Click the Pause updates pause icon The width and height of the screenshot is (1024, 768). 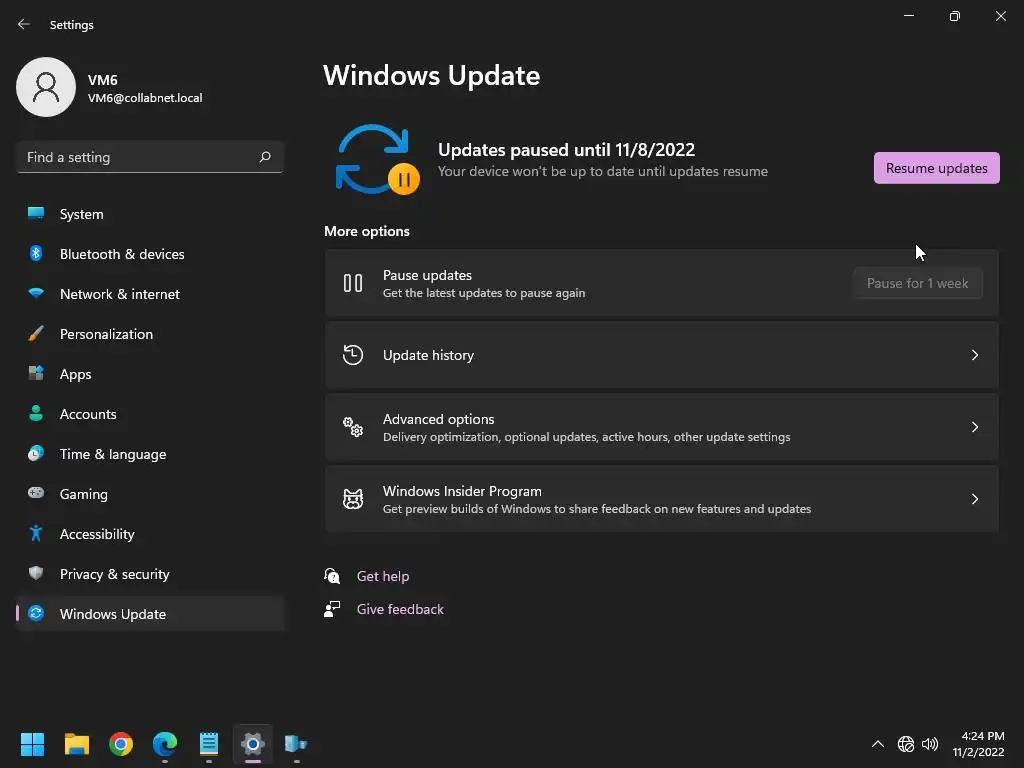click(353, 283)
